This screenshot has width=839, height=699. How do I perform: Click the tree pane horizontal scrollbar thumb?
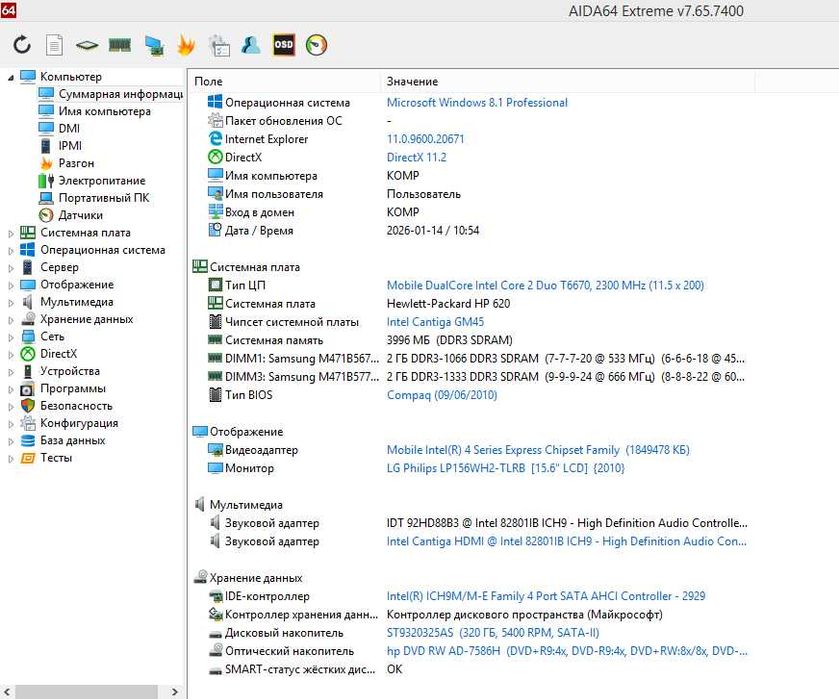(86, 692)
